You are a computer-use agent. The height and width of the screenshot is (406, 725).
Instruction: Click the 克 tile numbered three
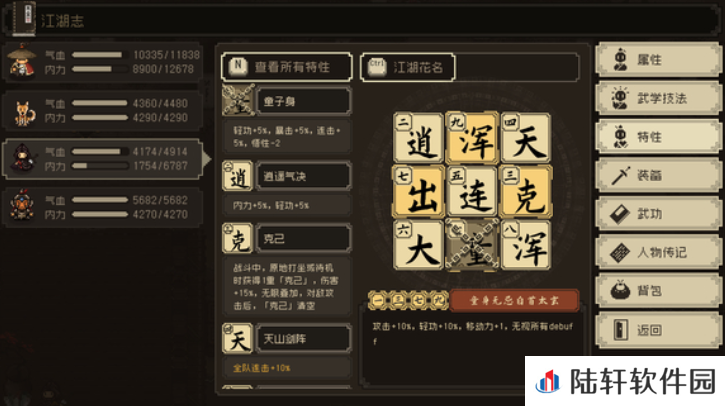pyautogui.click(x=526, y=191)
